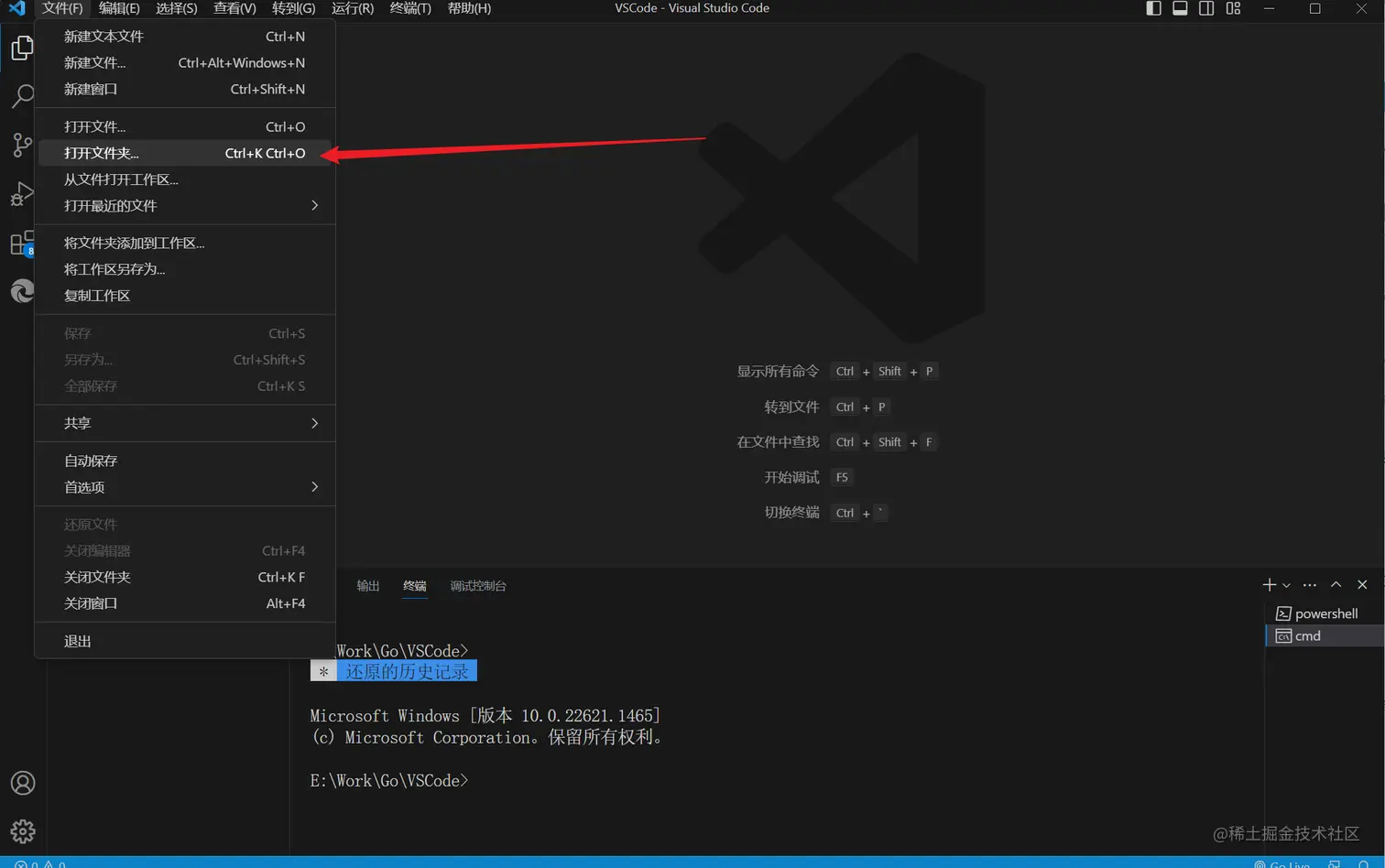Screen dimensions: 1385x868
Task: Open the panel's more actions ellipsis
Action: (1310, 585)
